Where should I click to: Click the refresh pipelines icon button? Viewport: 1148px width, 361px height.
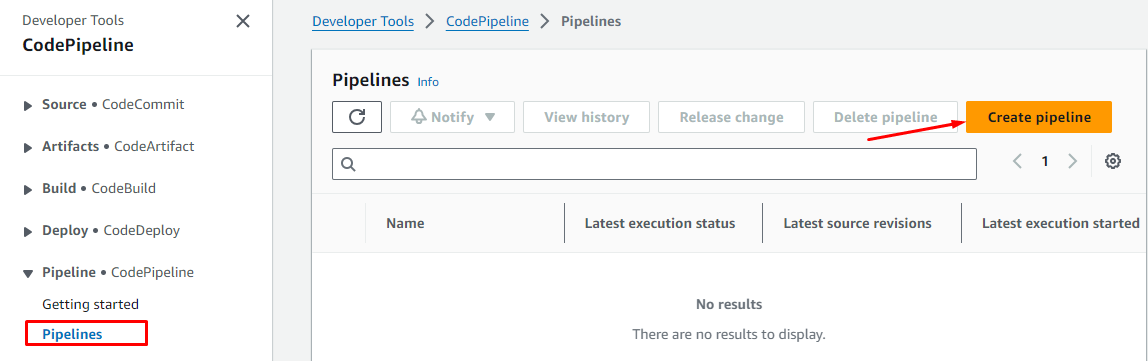[357, 117]
